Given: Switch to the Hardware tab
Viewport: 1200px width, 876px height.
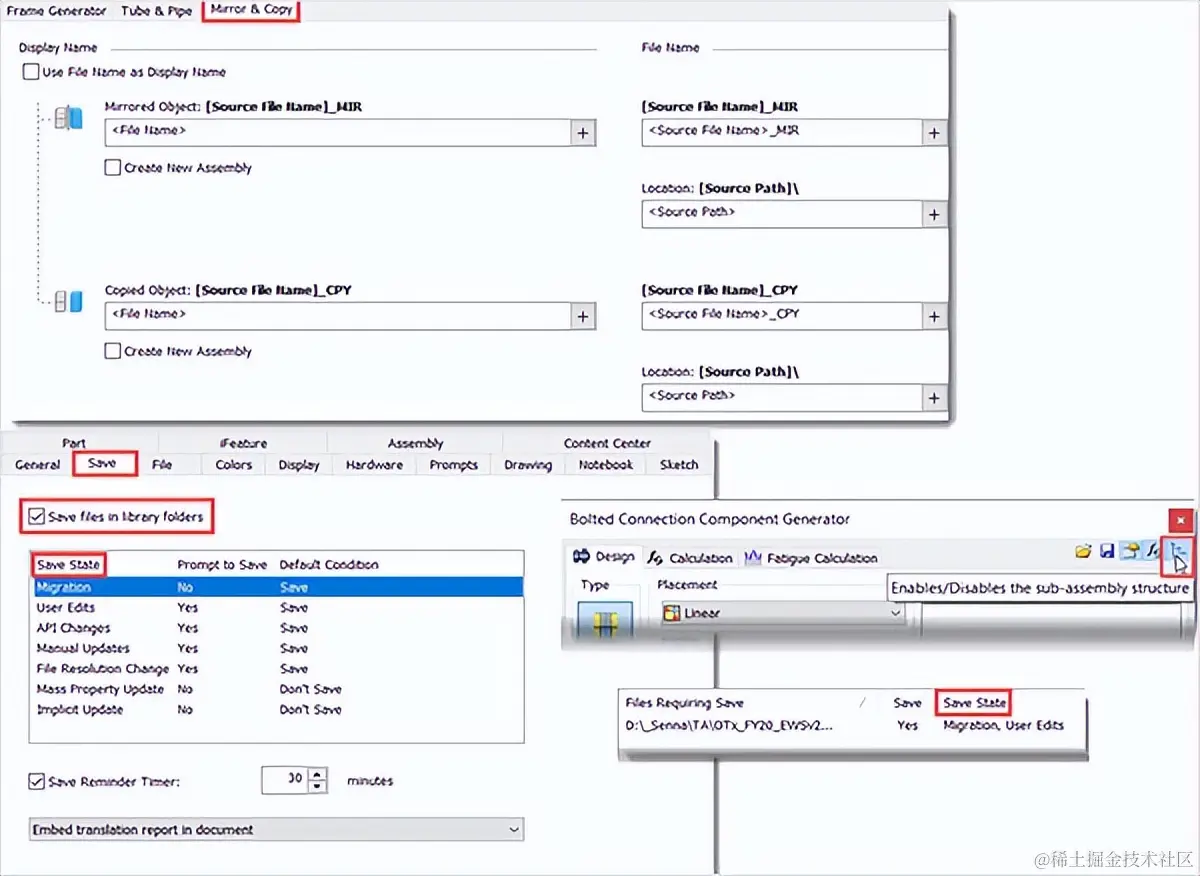Looking at the screenshot, I should (376, 465).
